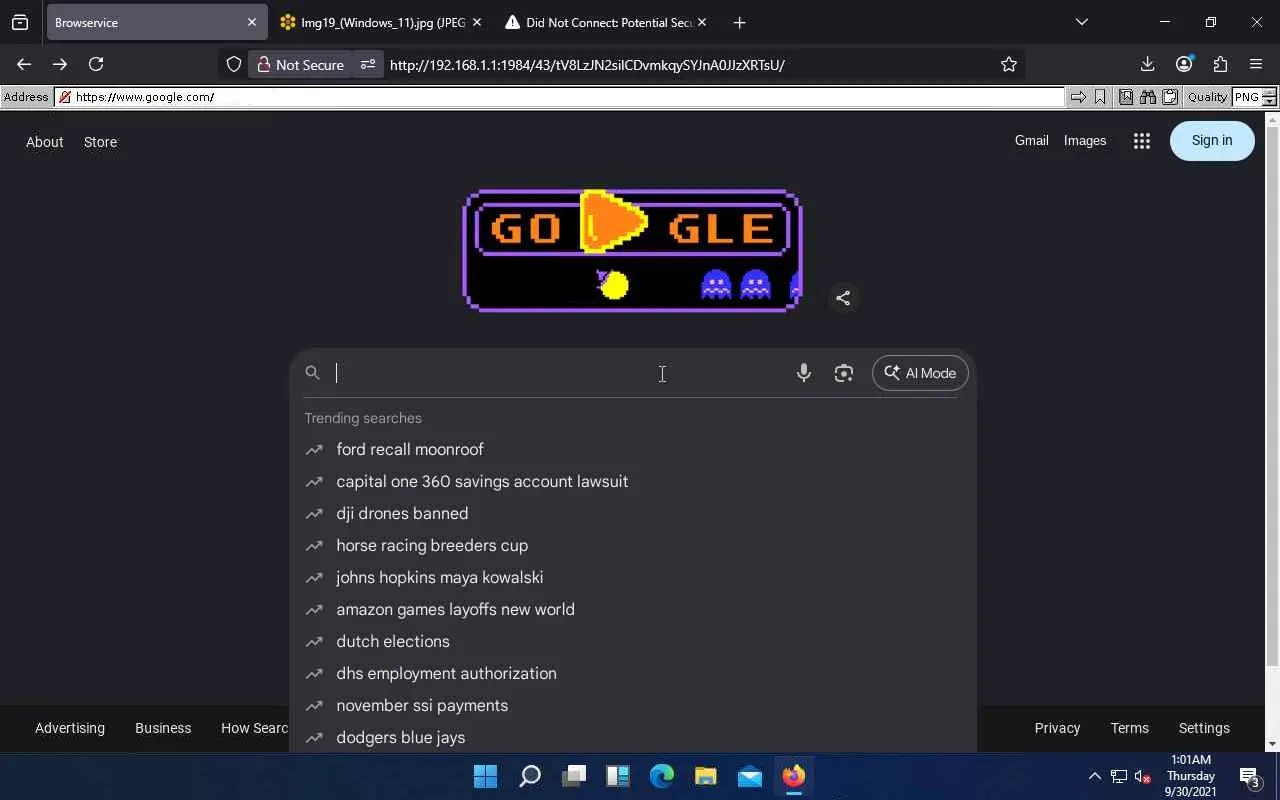This screenshot has height=800, width=1280.
Task: Open Firefox downloads panel
Action: (x=1147, y=64)
